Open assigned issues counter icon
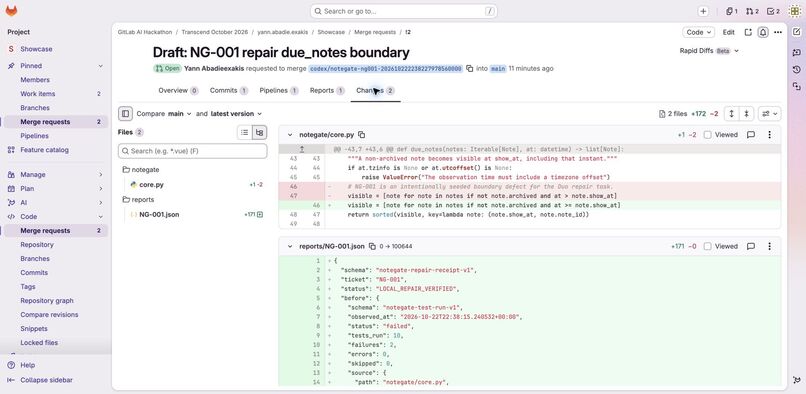806x394 pixels. 731,11
